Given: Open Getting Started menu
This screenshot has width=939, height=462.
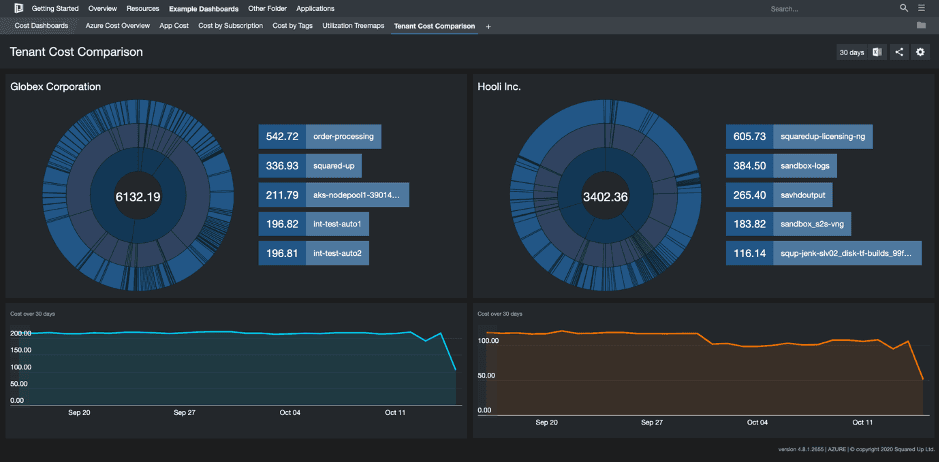Looking at the screenshot, I should (55, 8).
